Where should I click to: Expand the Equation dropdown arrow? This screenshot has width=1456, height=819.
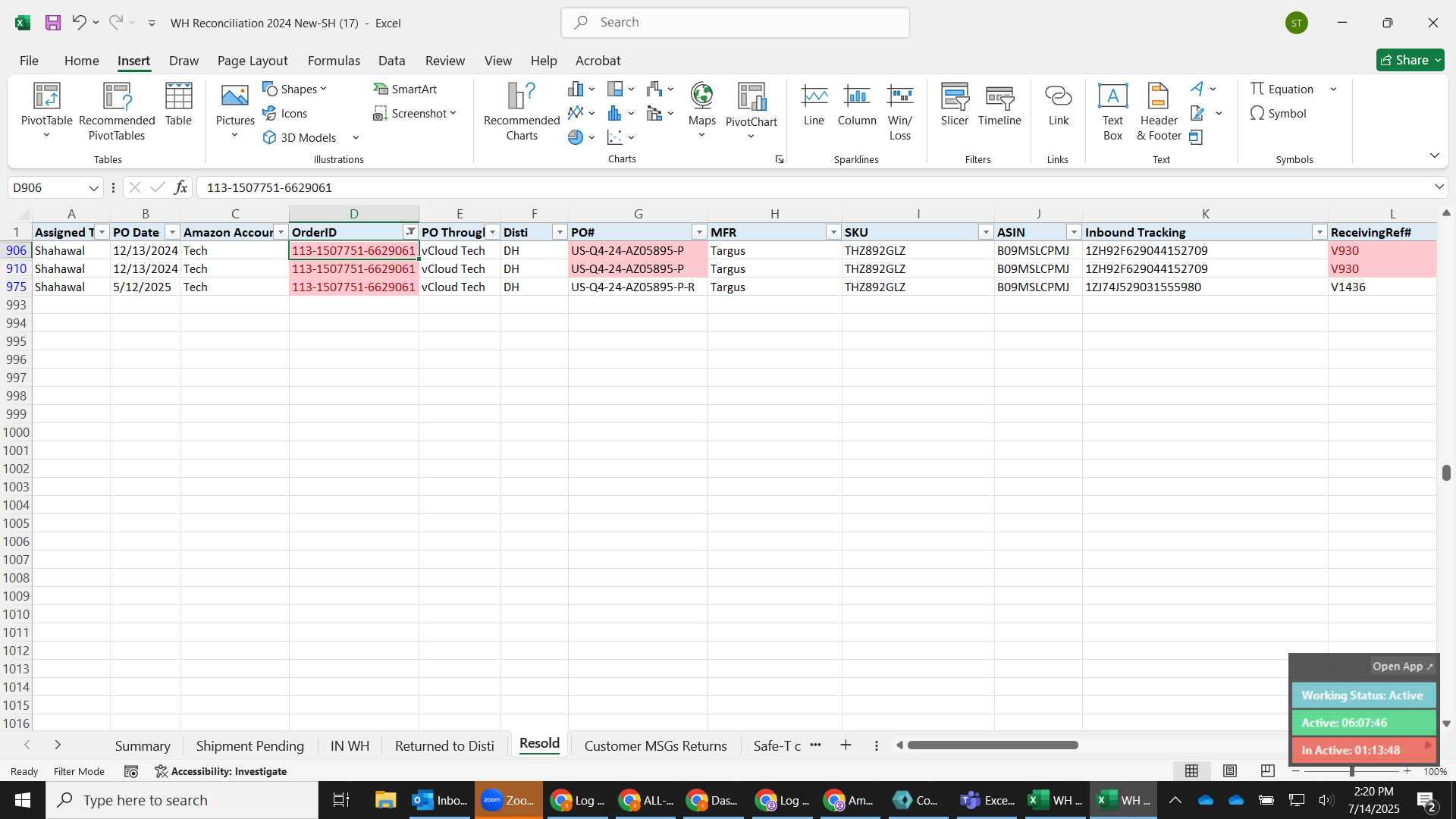(x=1333, y=89)
